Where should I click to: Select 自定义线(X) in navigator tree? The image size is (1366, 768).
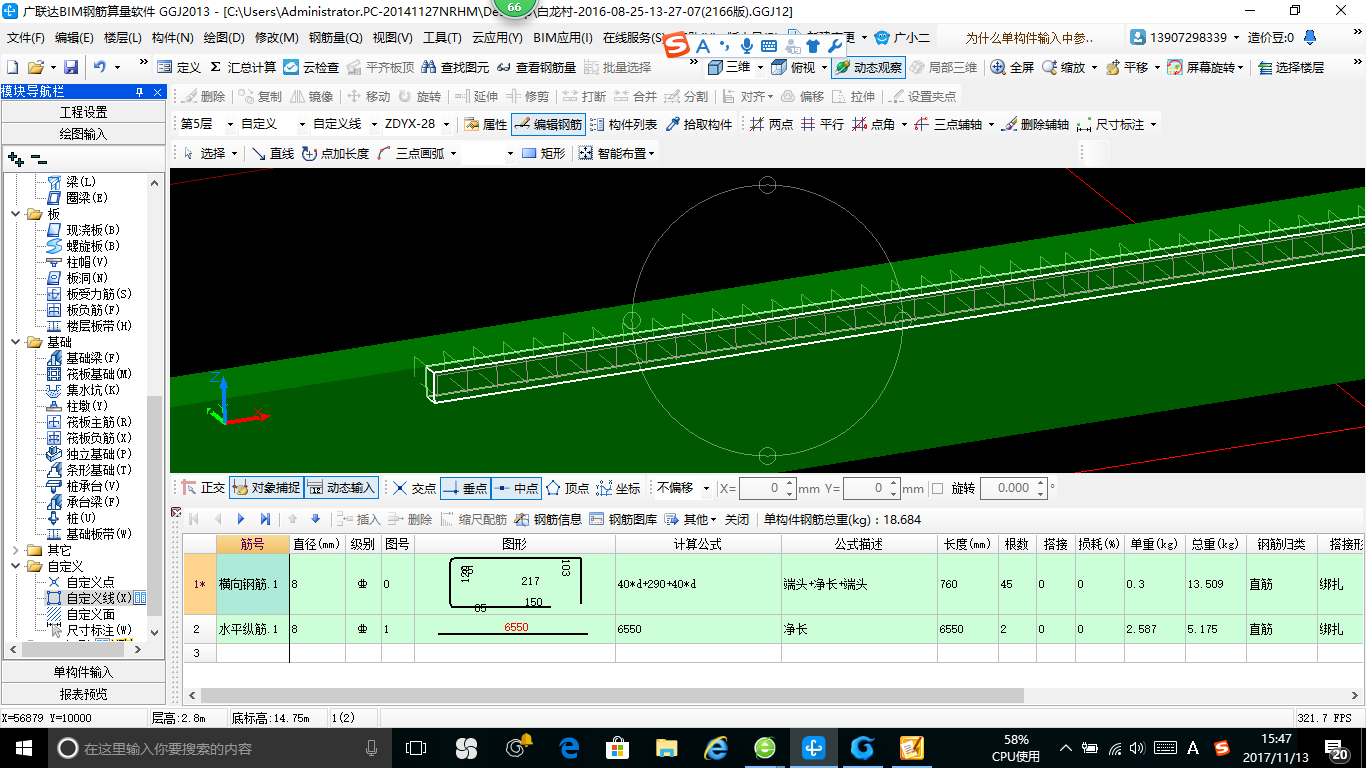pos(98,598)
